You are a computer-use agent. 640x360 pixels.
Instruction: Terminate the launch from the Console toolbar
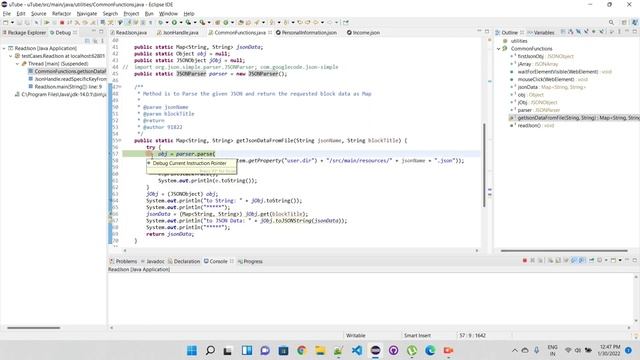(x=525, y=260)
